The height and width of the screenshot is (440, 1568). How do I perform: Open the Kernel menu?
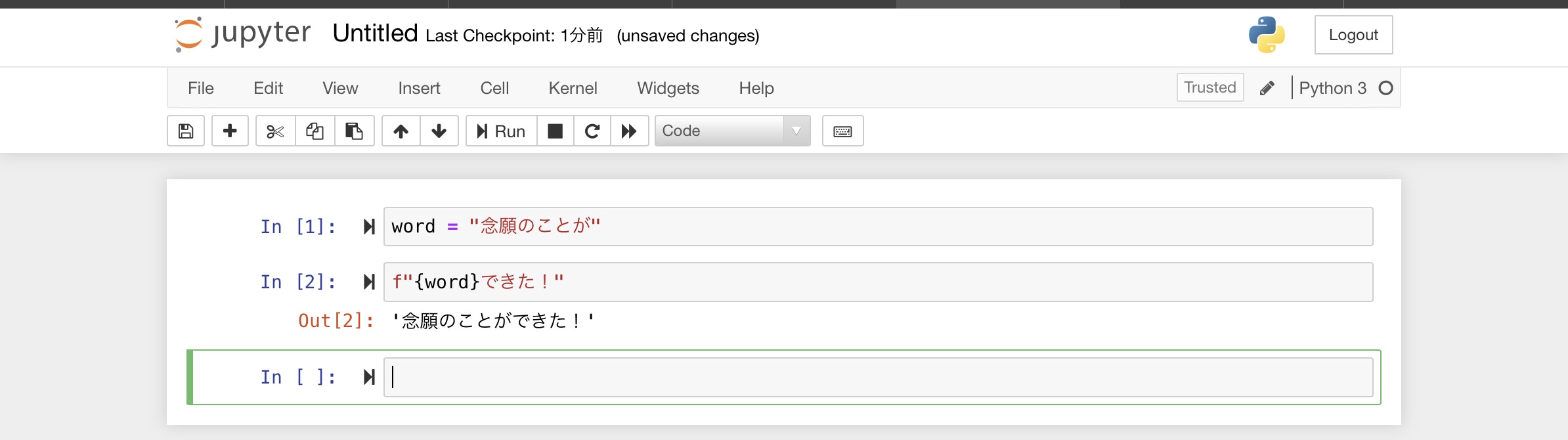point(573,88)
